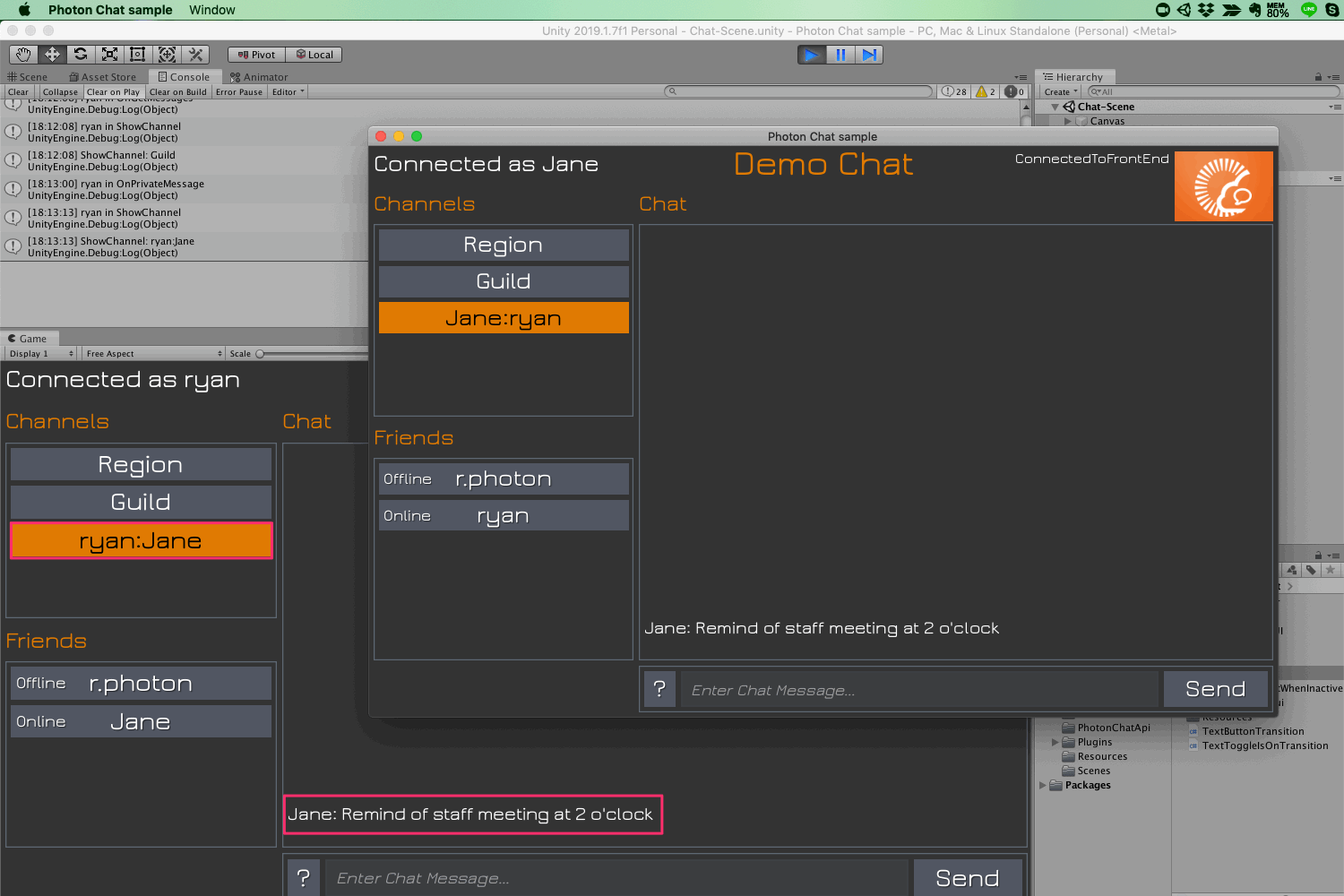Click the favorites star icon in Project
1344x896 pixels.
(x=1331, y=570)
